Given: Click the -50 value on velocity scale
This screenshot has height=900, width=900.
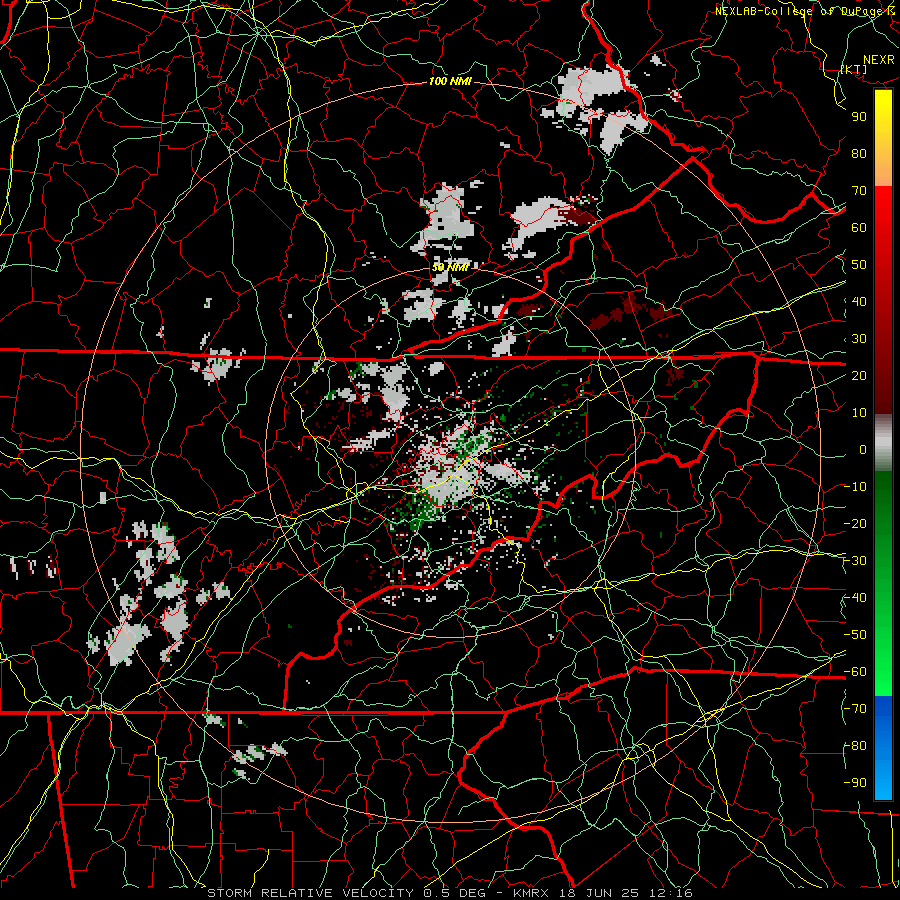Looking at the screenshot, I should [855, 635].
